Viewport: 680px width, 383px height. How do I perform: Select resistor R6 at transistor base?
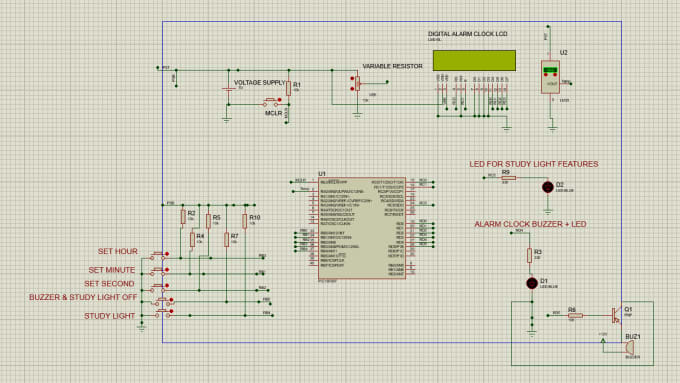coord(575,315)
